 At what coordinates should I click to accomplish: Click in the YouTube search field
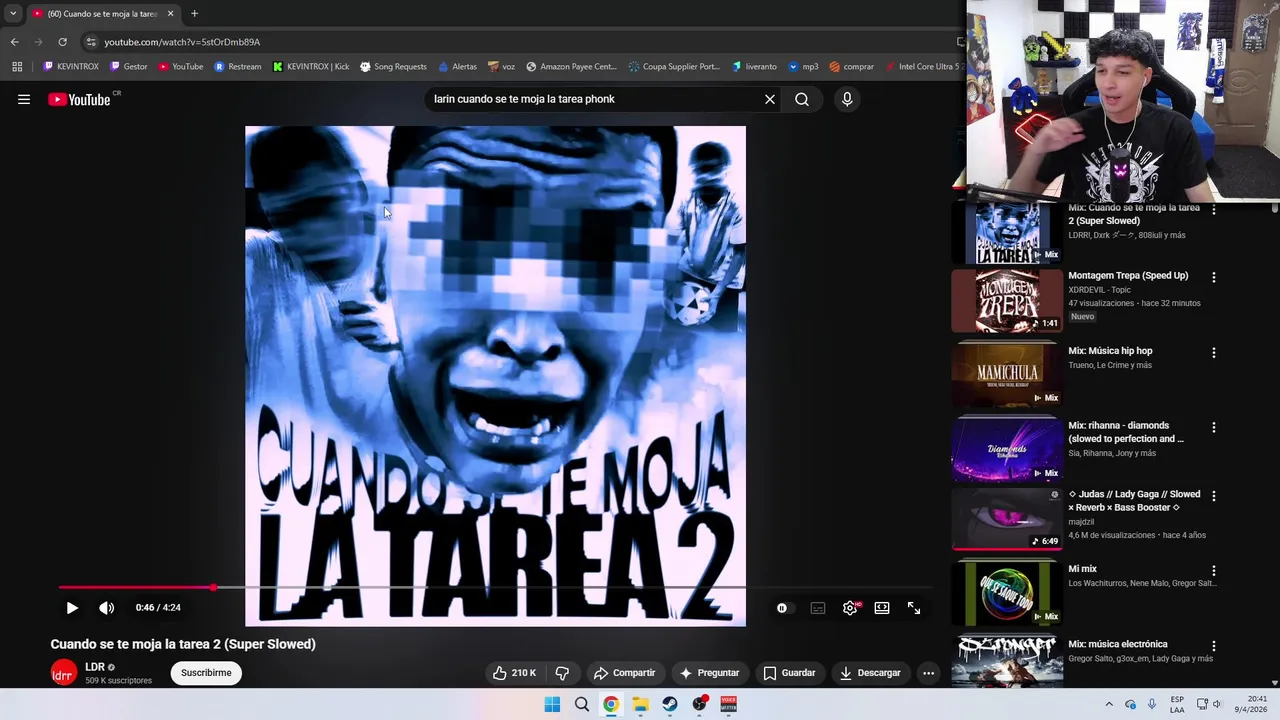point(594,99)
